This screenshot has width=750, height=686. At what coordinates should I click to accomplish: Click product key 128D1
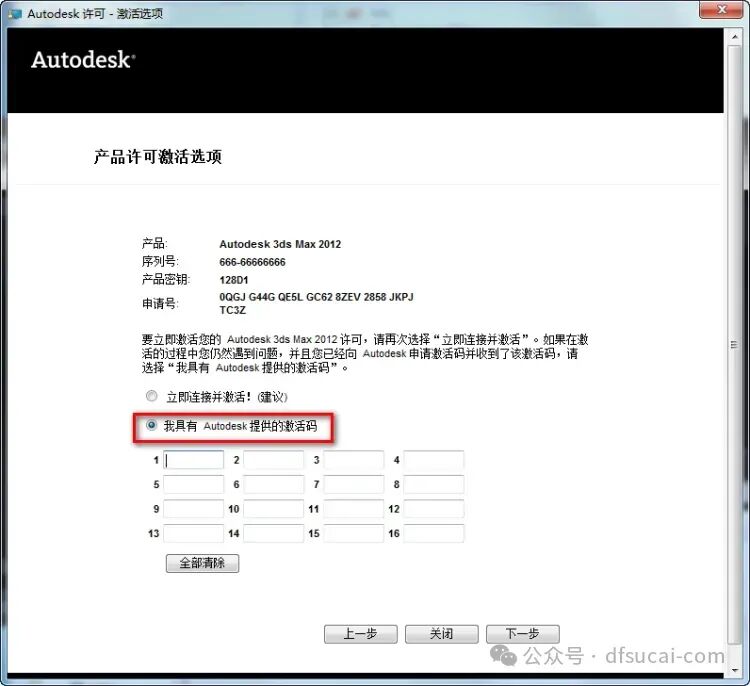point(233,280)
